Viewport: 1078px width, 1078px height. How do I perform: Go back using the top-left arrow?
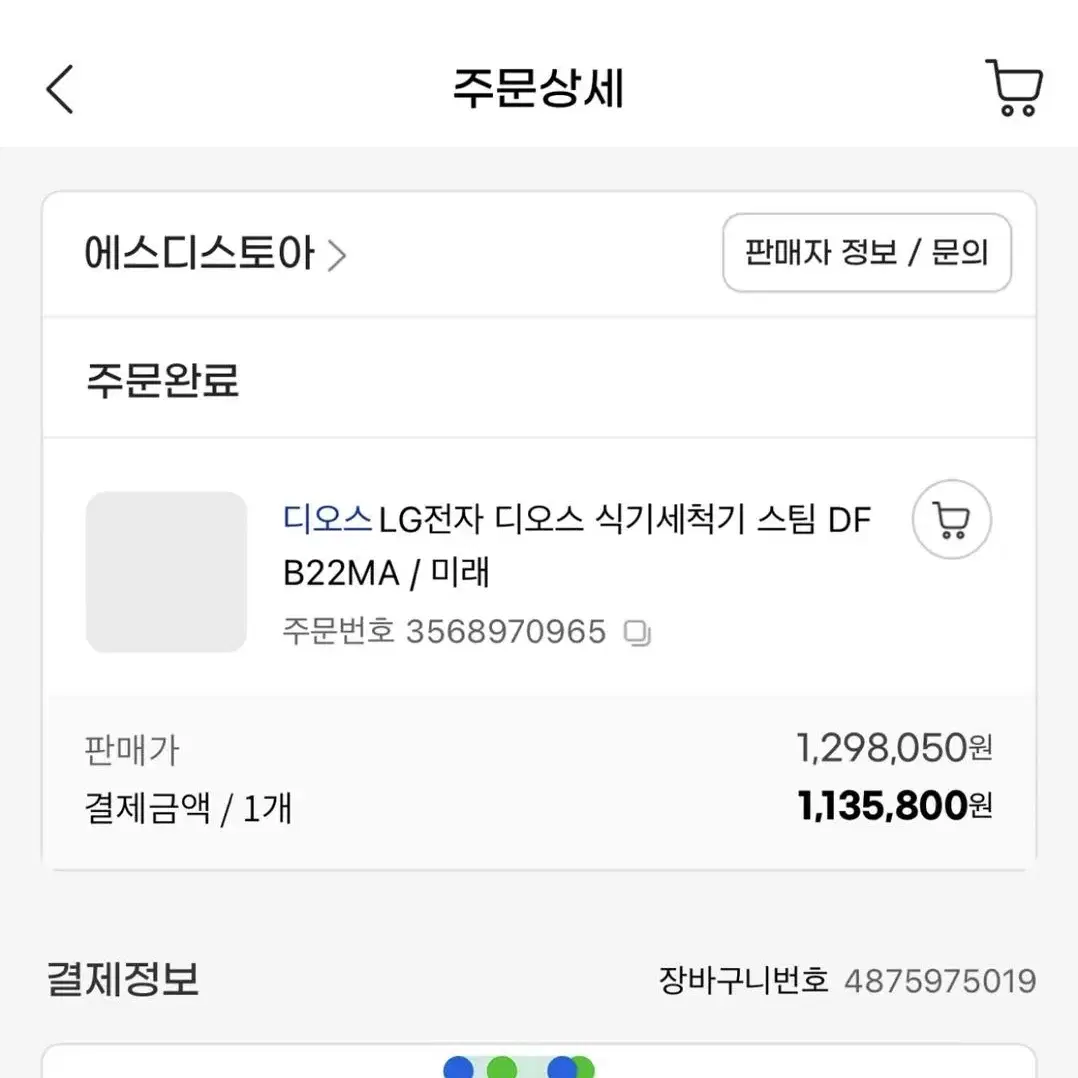60,89
